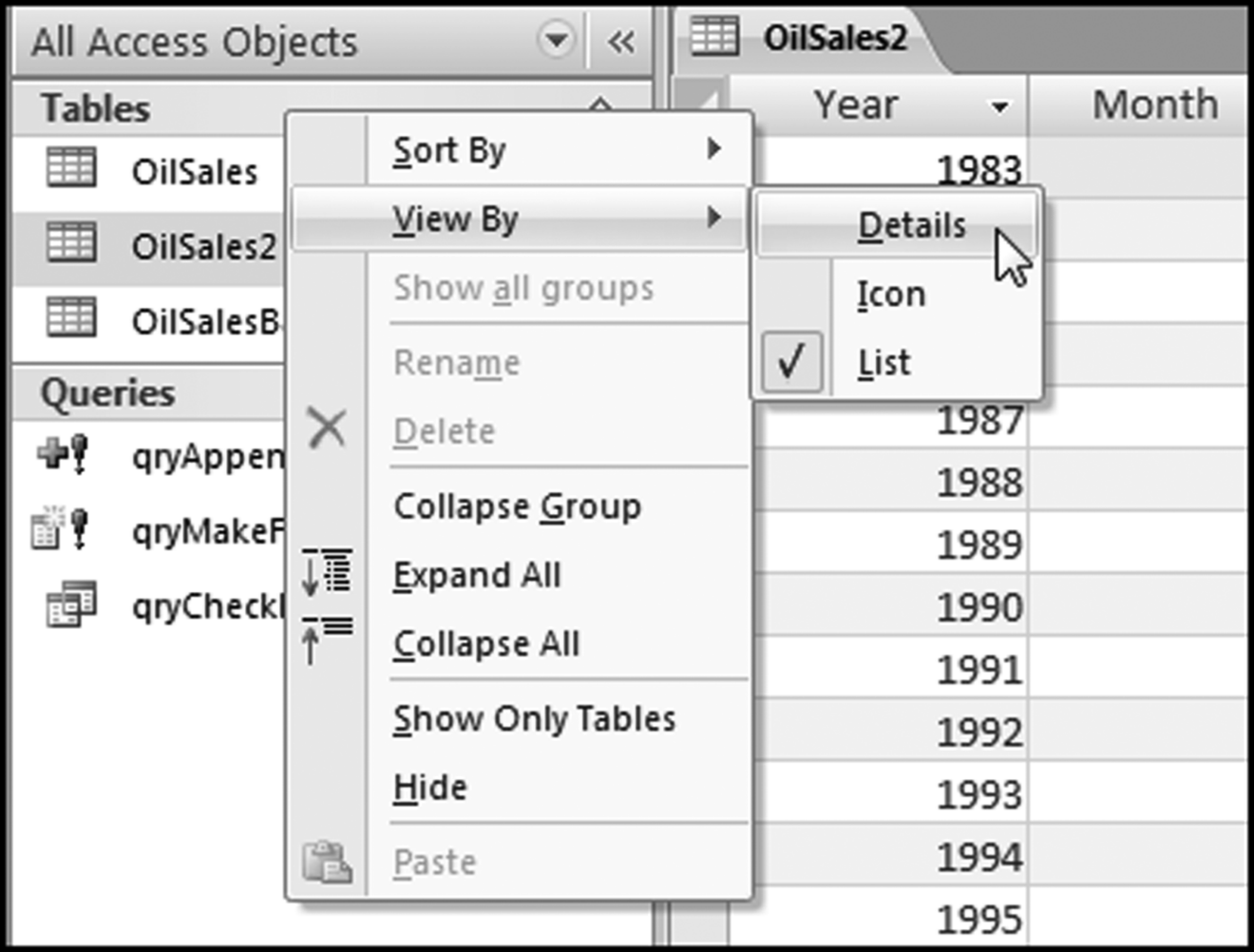Image resolution: width=1254 pixels, height=952 pixels.
Task: Click the OilSales table icon
Action: tap(70, 169)
